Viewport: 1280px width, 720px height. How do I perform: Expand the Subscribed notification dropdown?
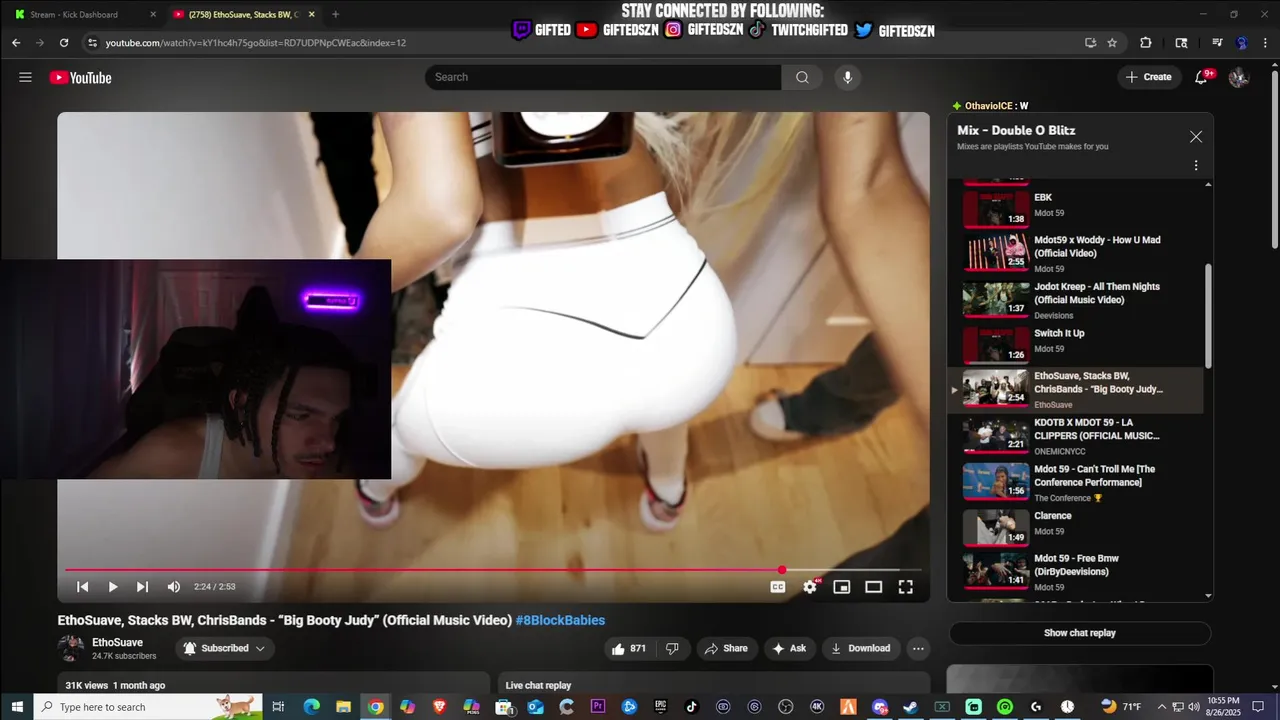tap(225, 648)
